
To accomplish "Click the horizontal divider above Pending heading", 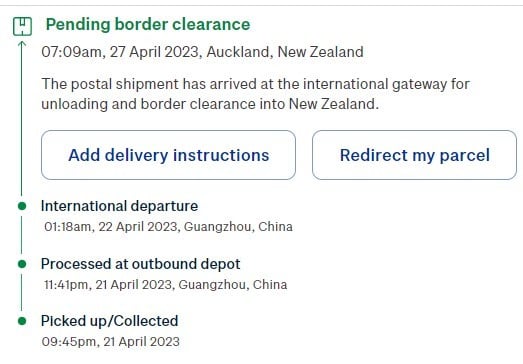I will [x=262, y=5].
